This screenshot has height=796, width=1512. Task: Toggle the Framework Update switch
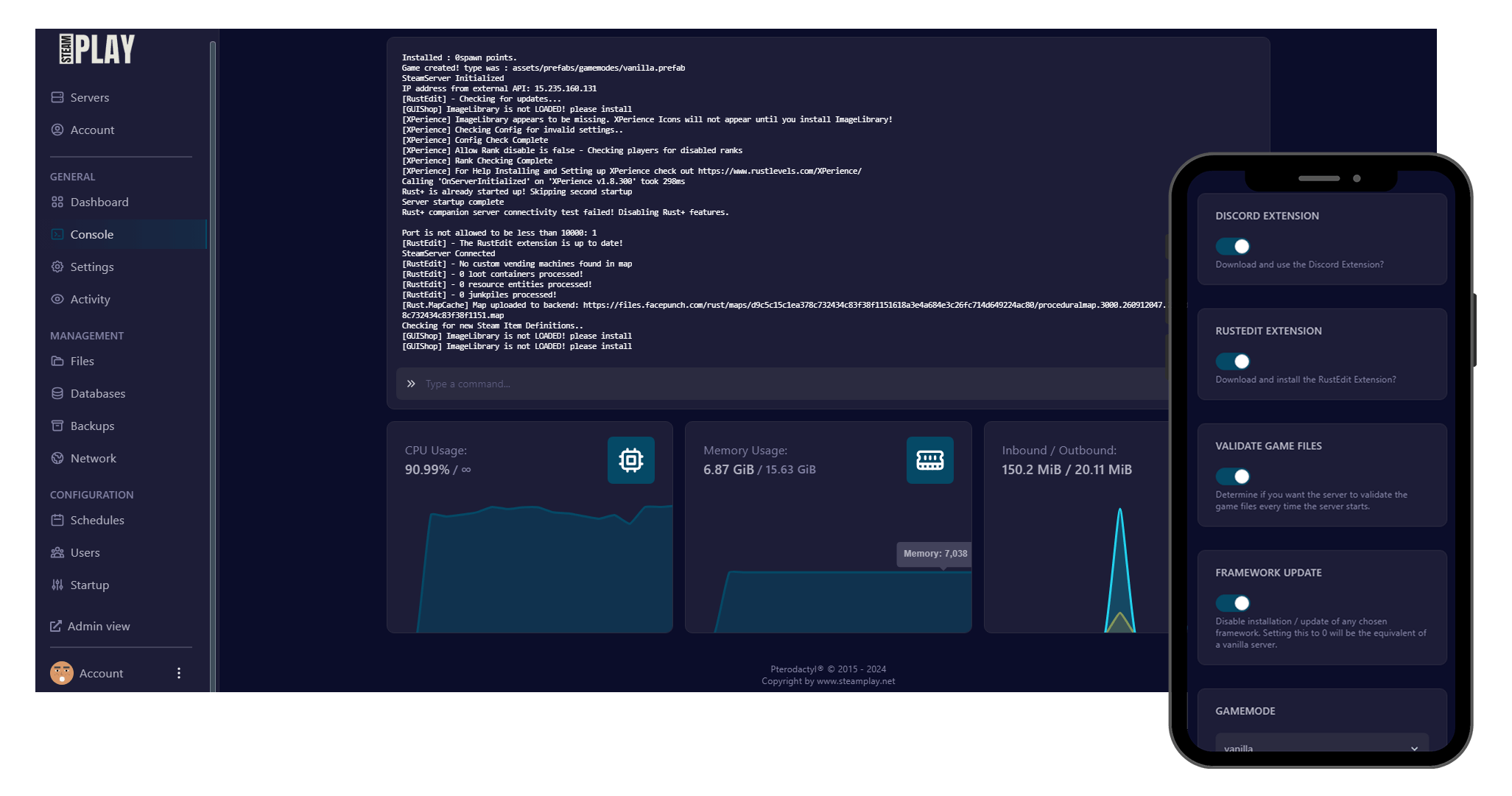click(1233, 603)
